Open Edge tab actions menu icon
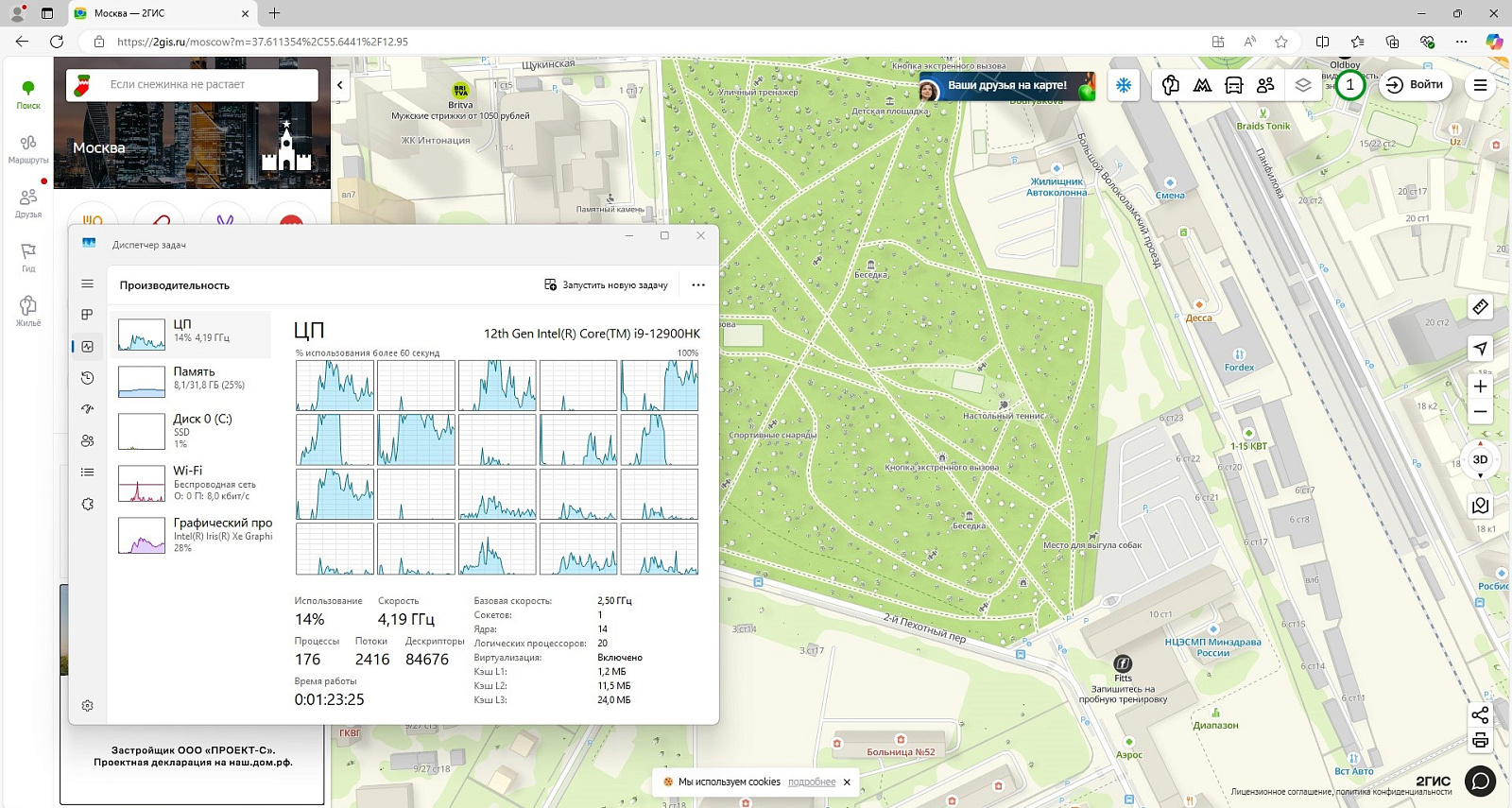Viewport: 1512px width, 808px height. tap(47, 13)
